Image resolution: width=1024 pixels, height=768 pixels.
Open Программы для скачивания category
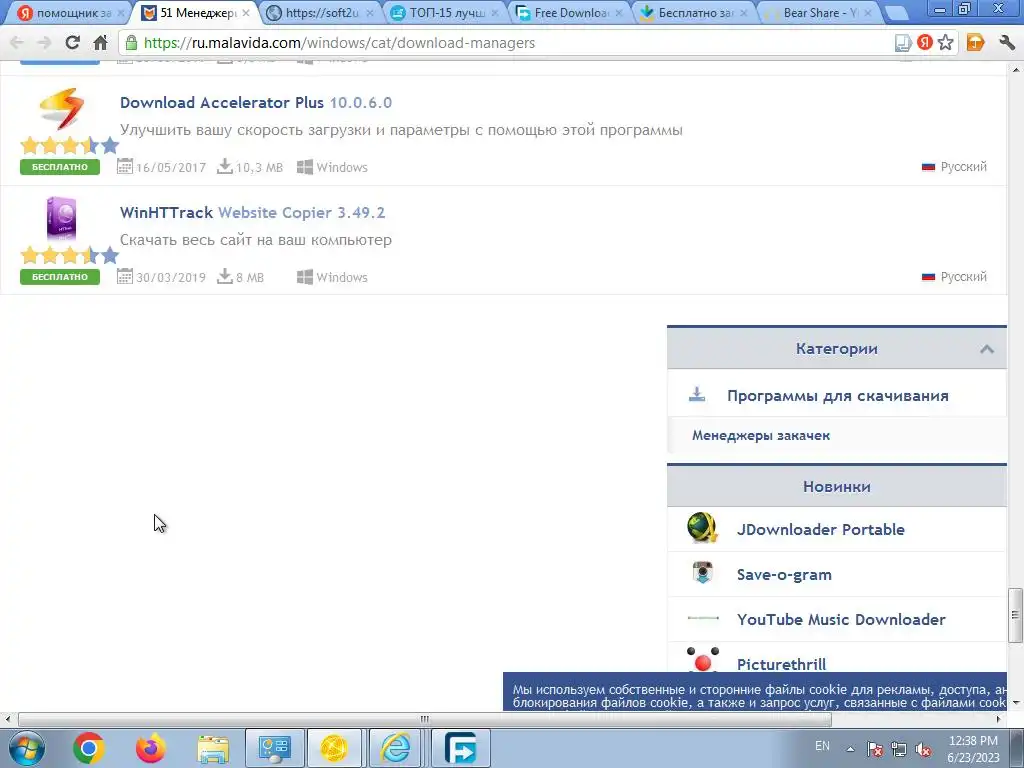click(x=837, y=396)
